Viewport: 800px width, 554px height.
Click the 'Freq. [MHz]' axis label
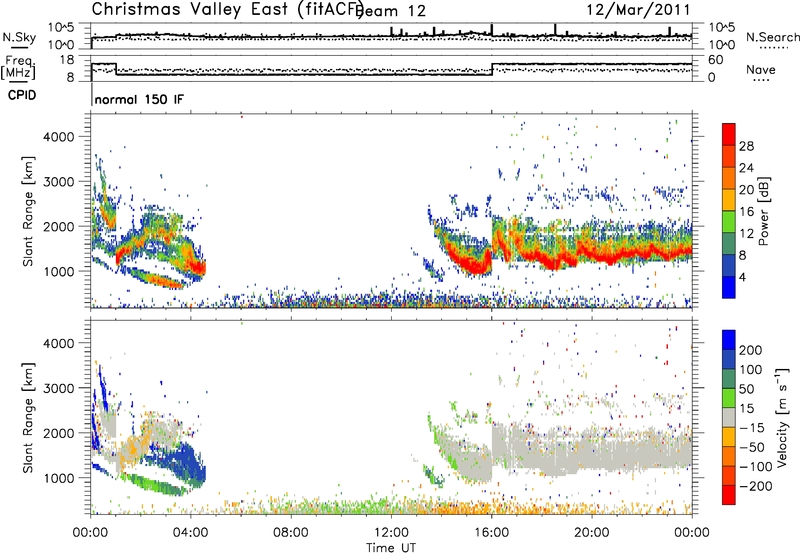click(18, 68)
